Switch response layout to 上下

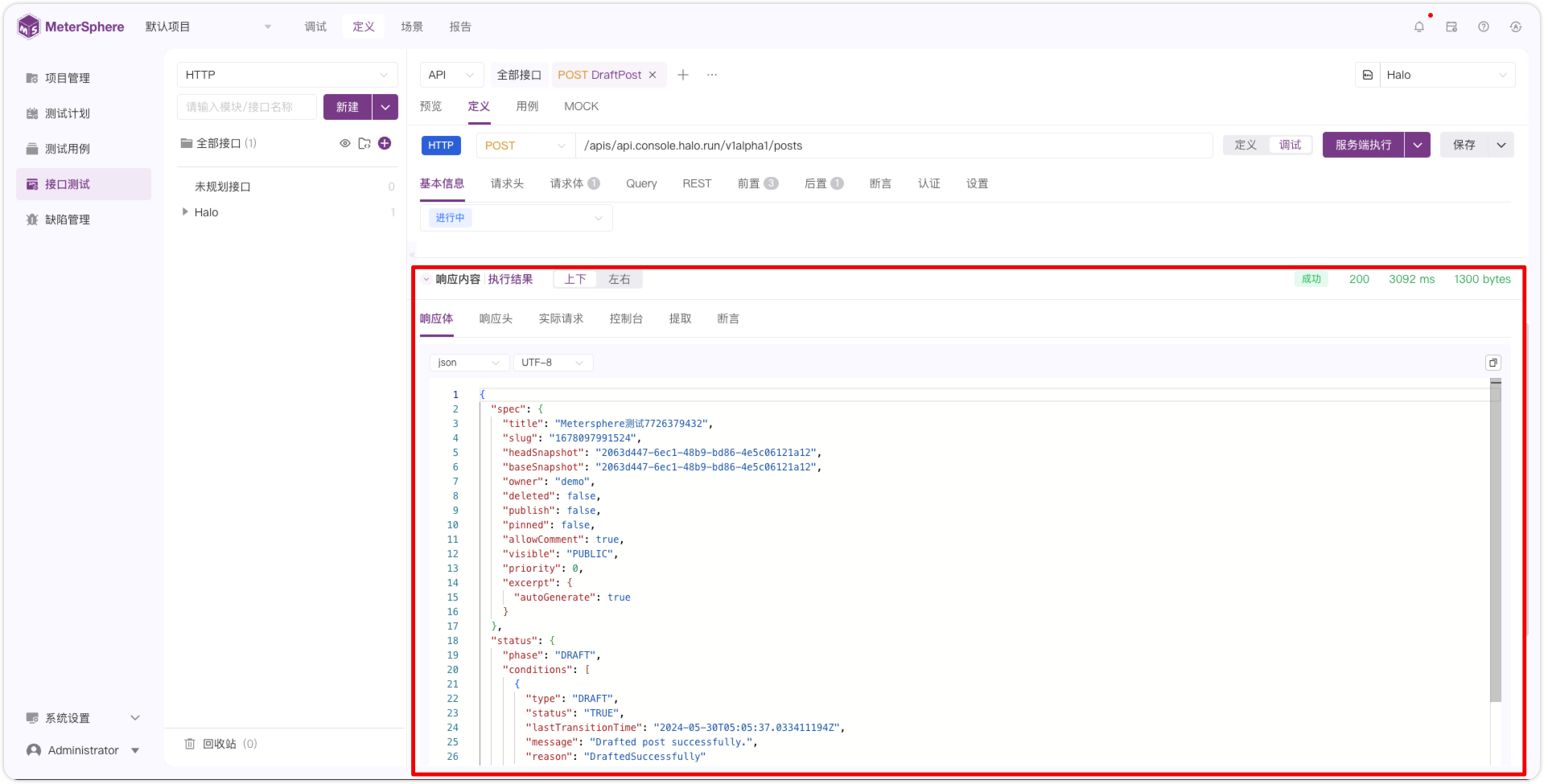(575, 279)
